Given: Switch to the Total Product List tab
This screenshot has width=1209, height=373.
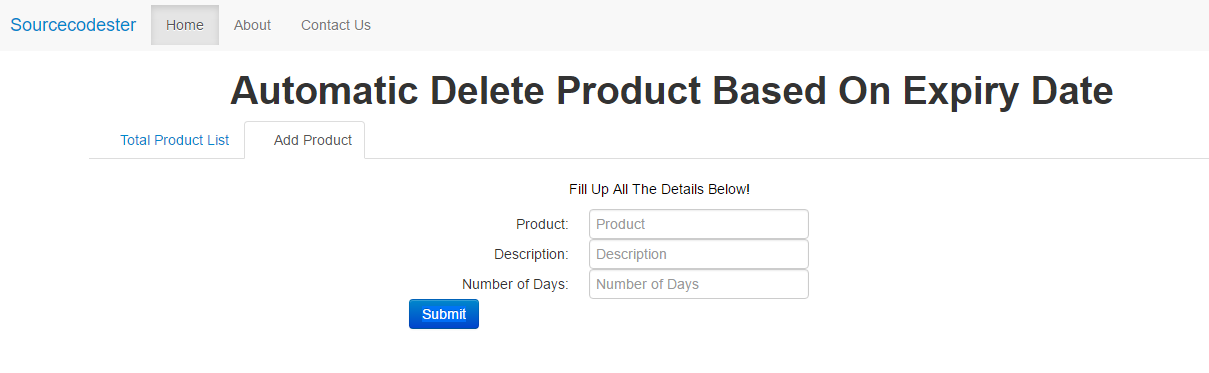Looking at the screenshot, I should [x=175, y=140].
